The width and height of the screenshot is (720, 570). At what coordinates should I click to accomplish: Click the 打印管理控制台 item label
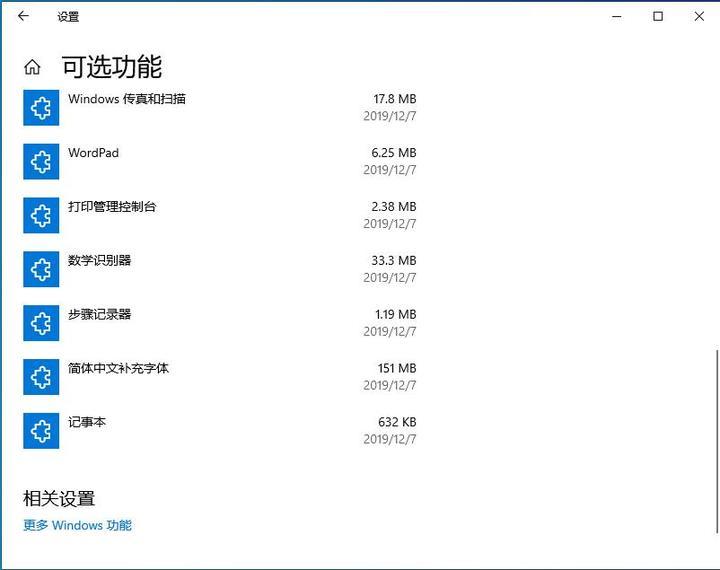pos(112,207)
